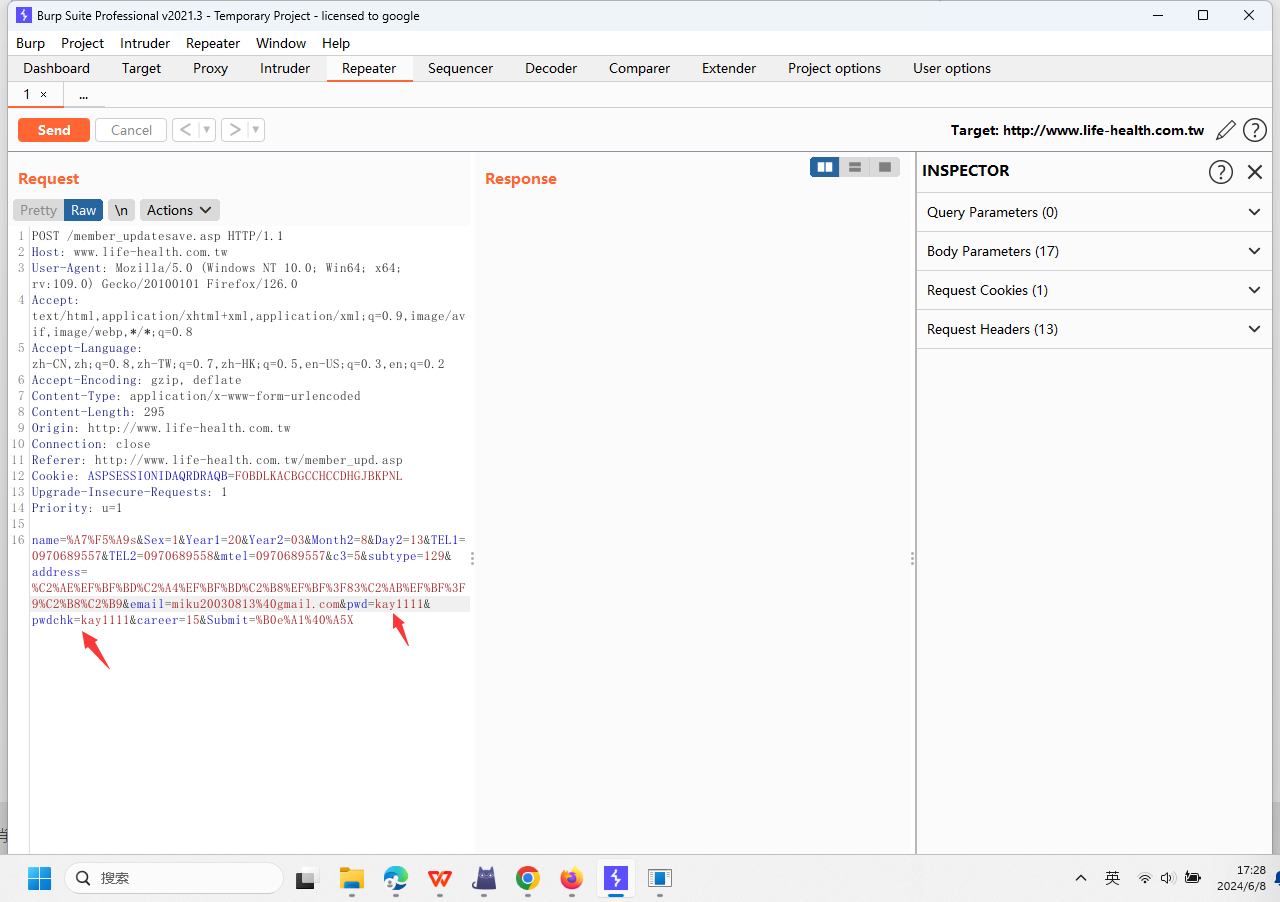Expand Query Parameters (0) section
Image resolution: width=1280 pixels, height=902 pixels.
click(x=1094, y=212)
